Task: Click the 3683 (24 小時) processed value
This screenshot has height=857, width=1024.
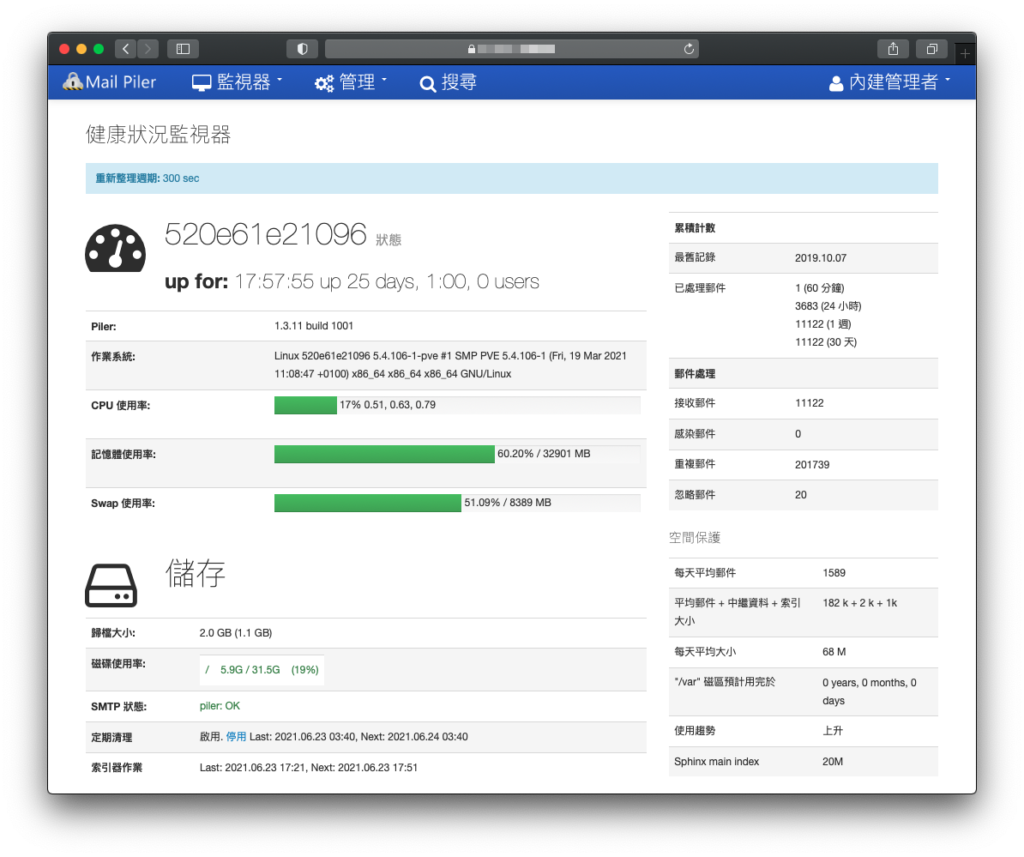Action: point(828,306)
